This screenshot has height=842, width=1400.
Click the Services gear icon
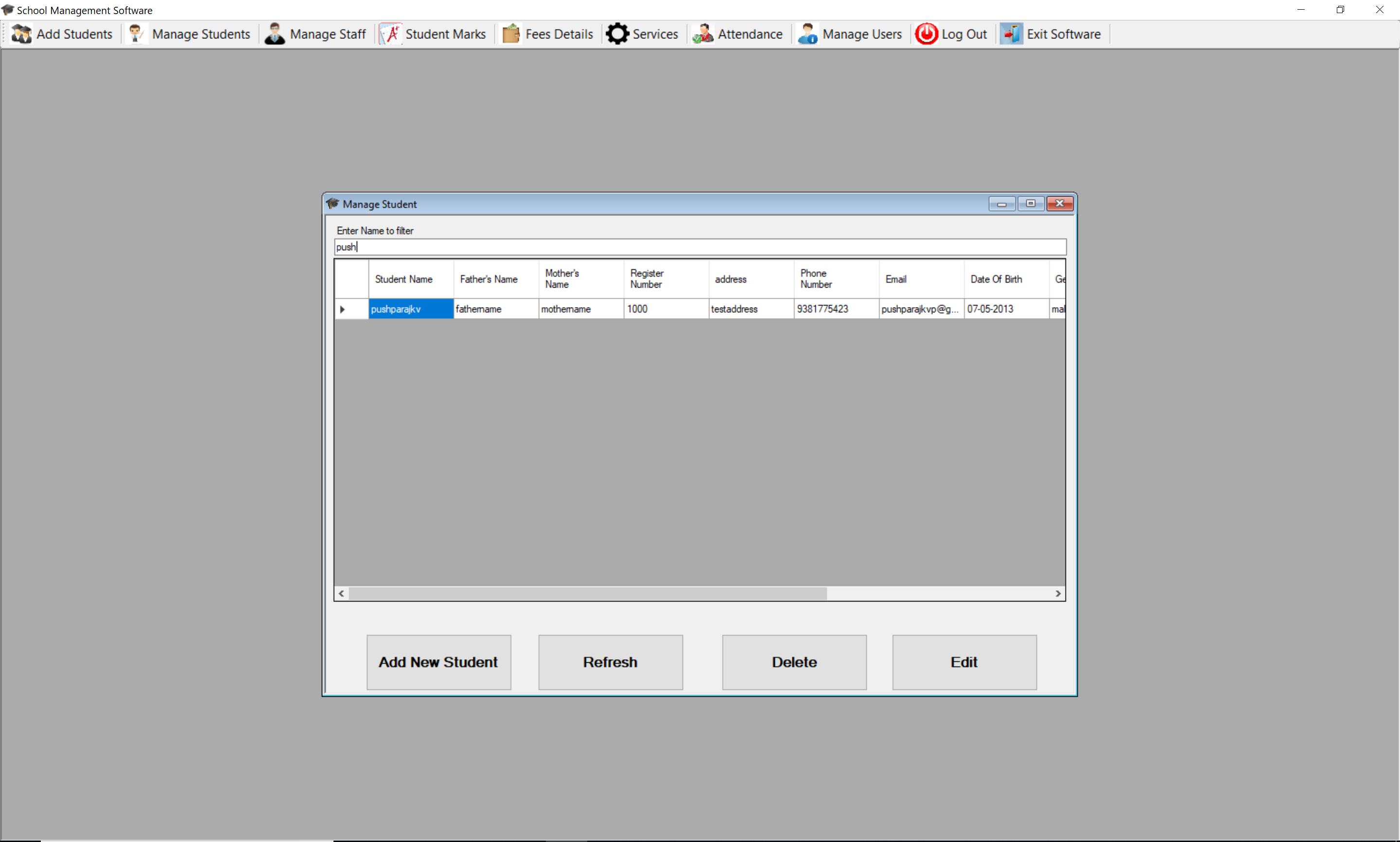click(617, 34)
